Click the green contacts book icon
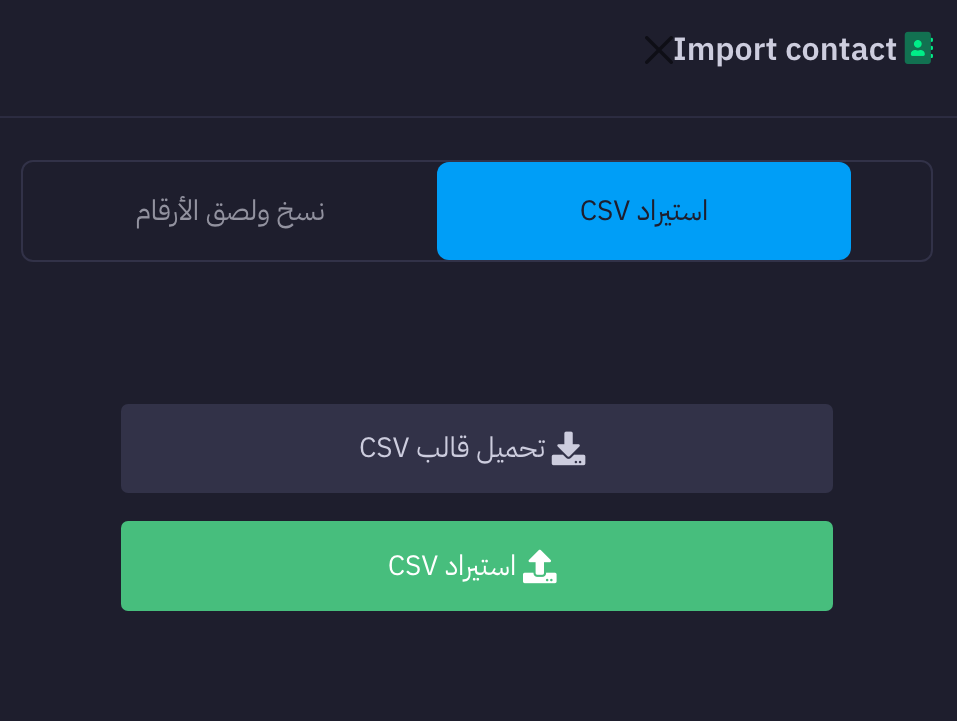 click(x=918, y=48)
